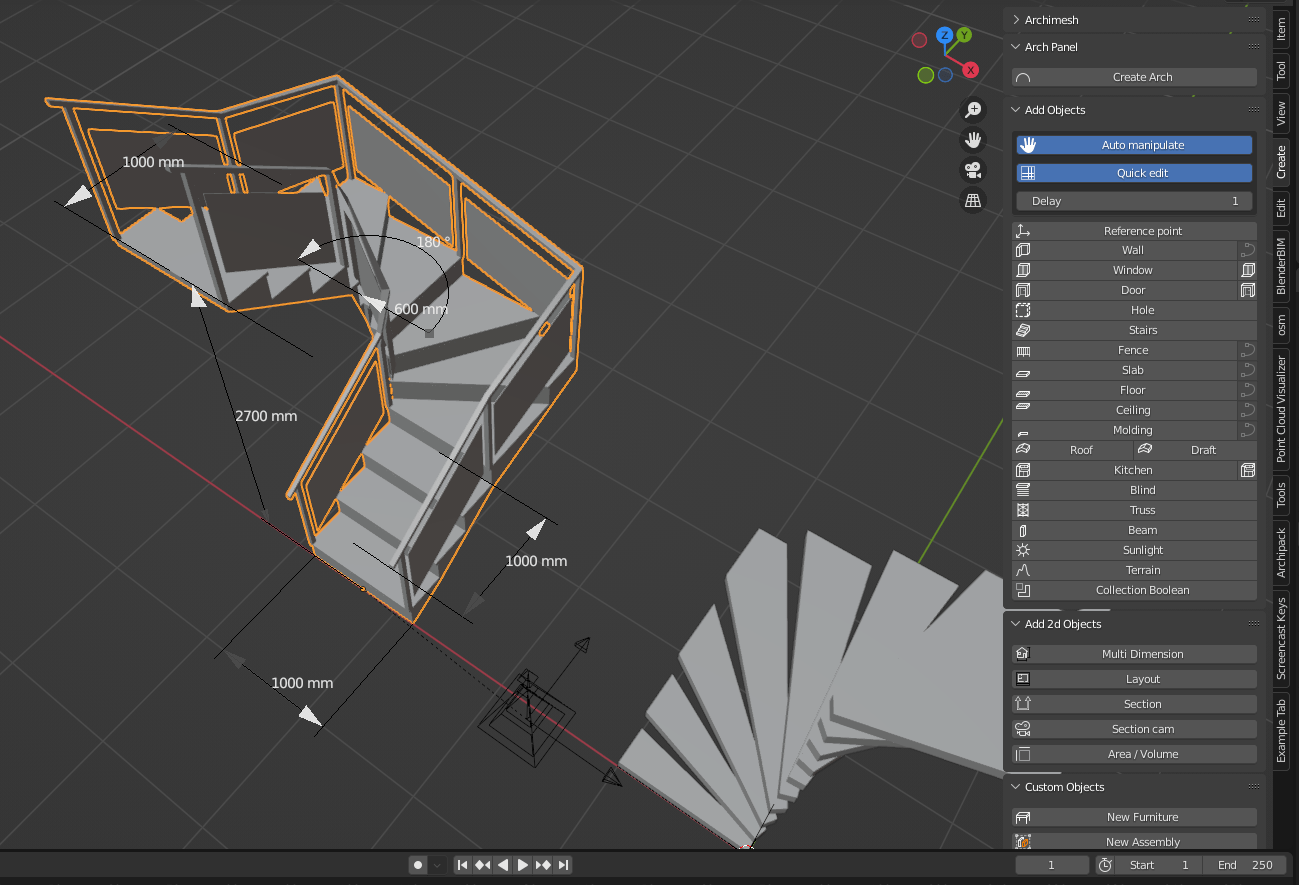Screen dimensions: 1299x885
Task: Click the Create Arch button
Action: [x=1133, y=76]
